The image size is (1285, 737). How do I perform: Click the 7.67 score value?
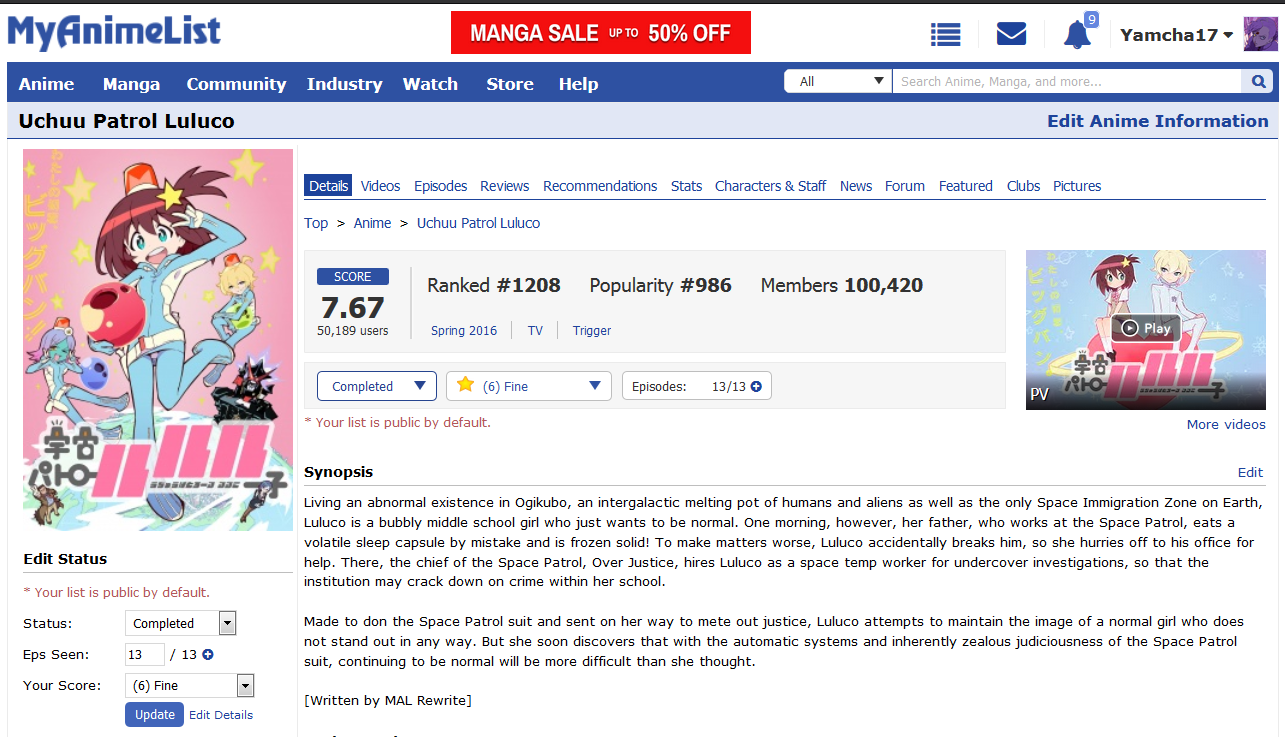point(353,307)
